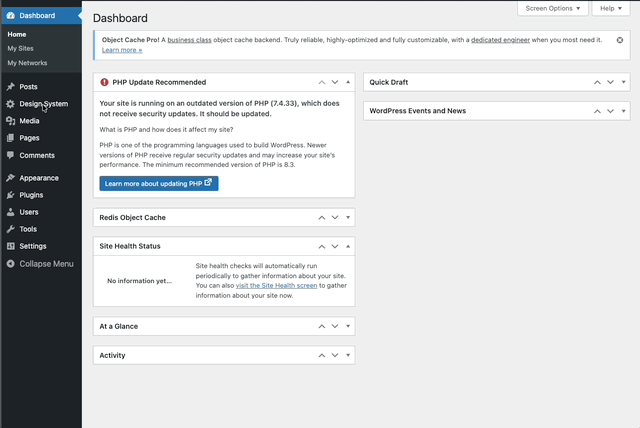
Task: Click the Pages icon in sidebar
Action: (10, 138)
